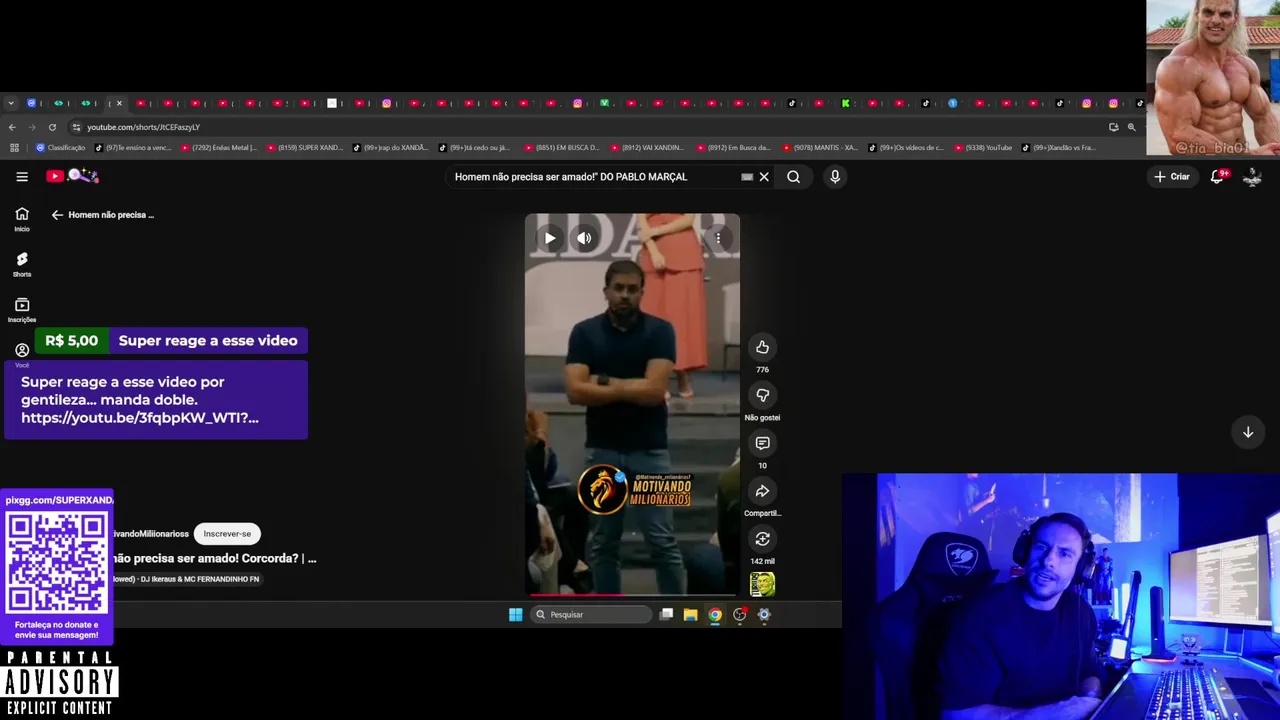The height and width of the screenshot is (720, 1280).
Task: Click the Pesquisar taskbar search box
Action: click(591, 615)
